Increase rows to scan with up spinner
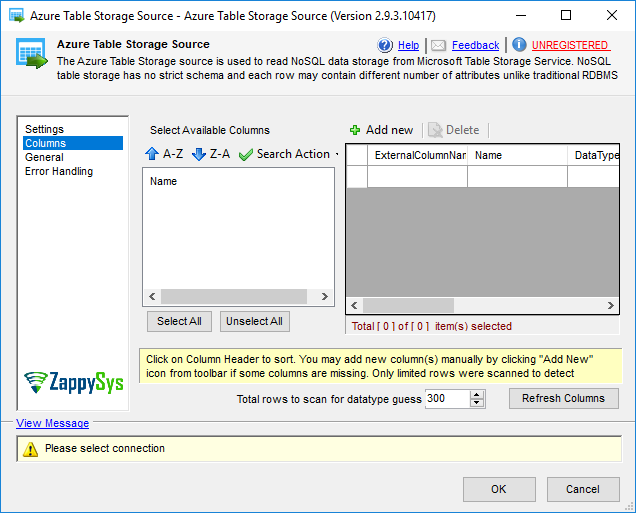Image resolution: width=636 pixels, height=513 pixels. [477, 395]
